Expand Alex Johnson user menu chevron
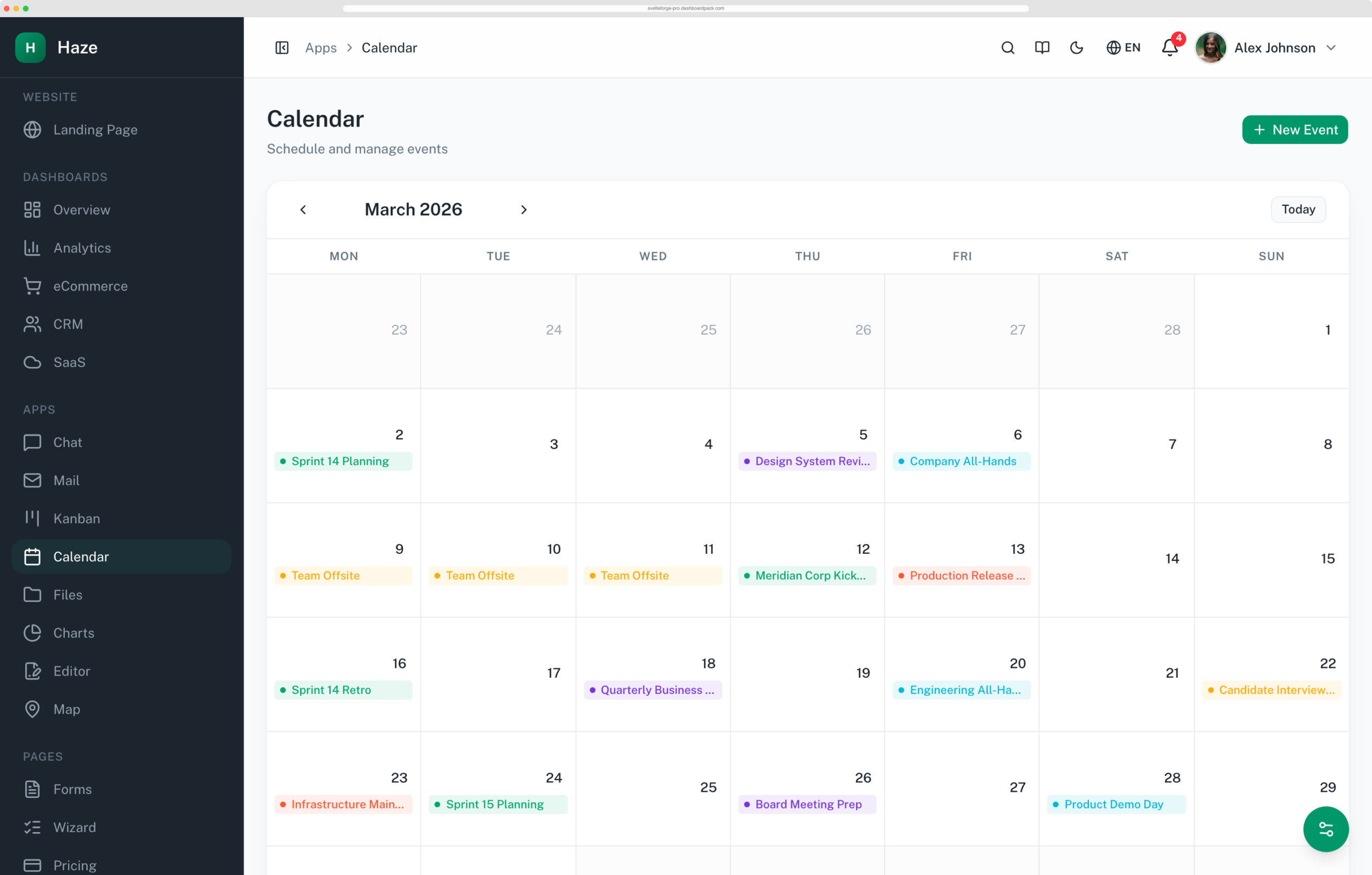This screenshot has width=1372, height=875. 1331,48
